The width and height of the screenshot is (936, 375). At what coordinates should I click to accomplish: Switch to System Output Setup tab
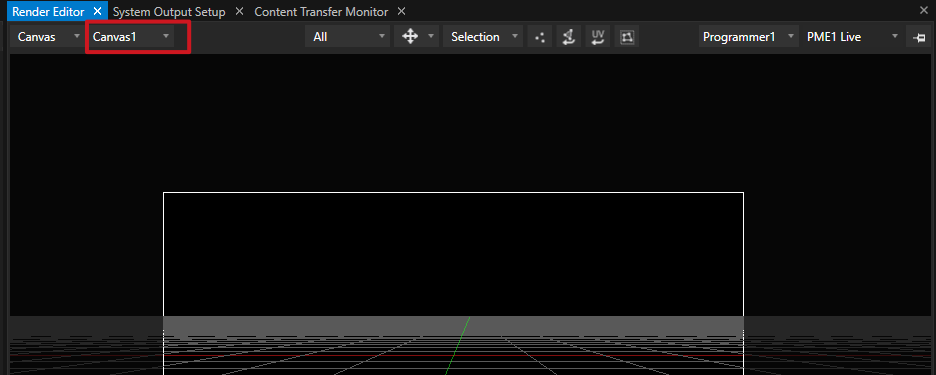point(169,12)
